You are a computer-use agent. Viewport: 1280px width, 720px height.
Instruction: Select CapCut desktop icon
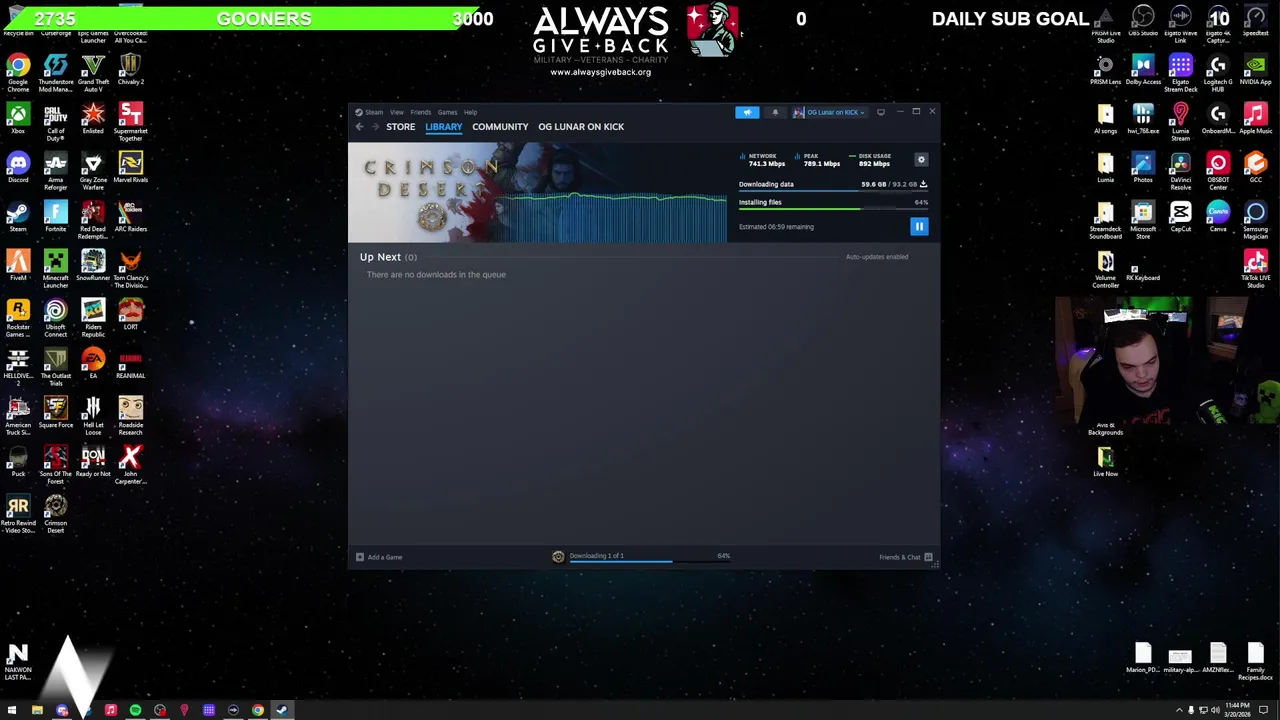point(1180,217)
